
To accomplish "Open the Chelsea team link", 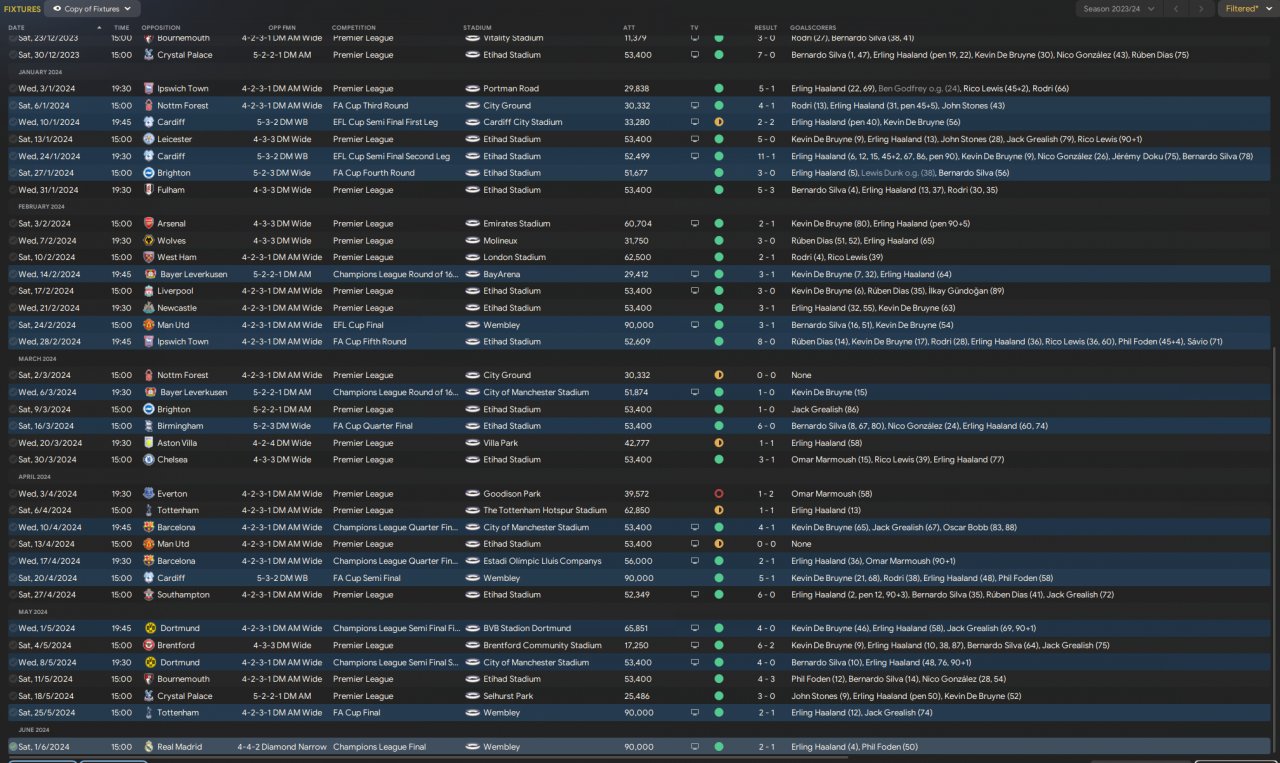I will coord(173,460).
